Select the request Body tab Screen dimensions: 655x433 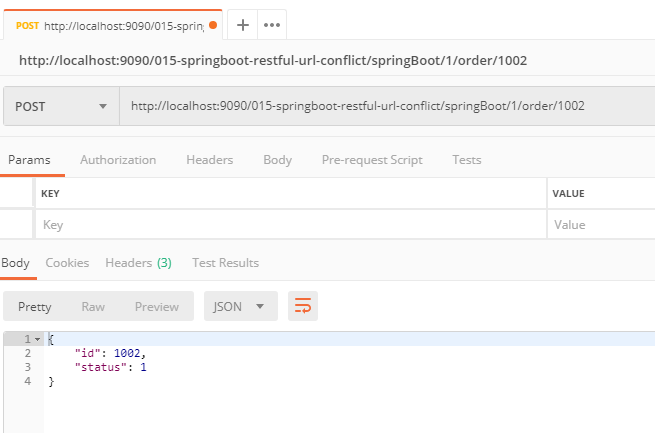point(277,160)
